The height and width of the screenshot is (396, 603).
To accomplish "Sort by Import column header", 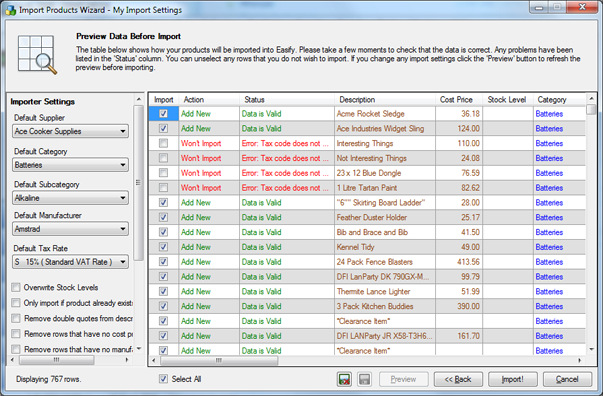I will point(164,100).
